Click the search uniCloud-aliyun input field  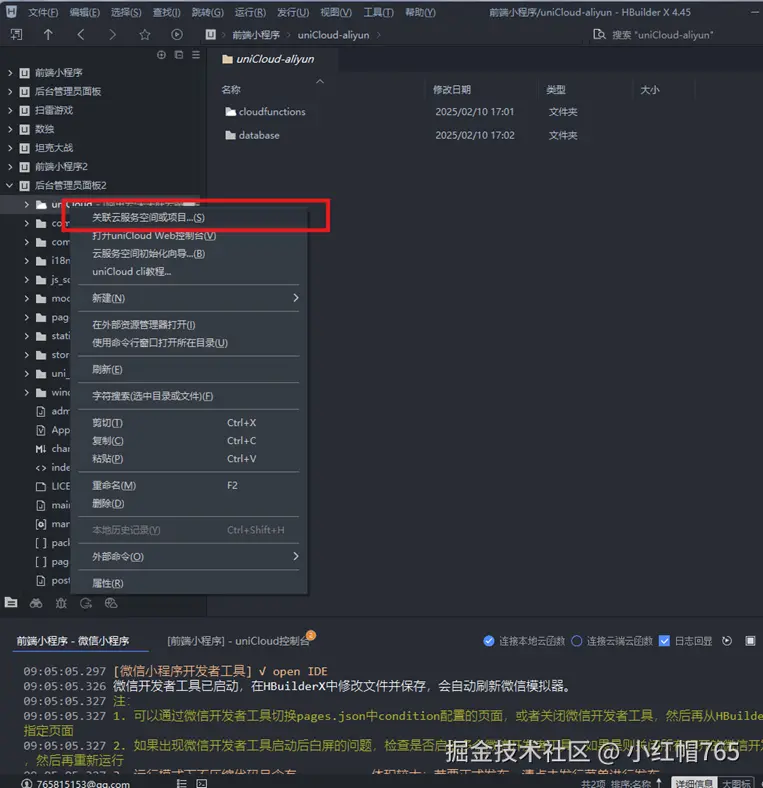pyautogui.click(x=662, y=35)
